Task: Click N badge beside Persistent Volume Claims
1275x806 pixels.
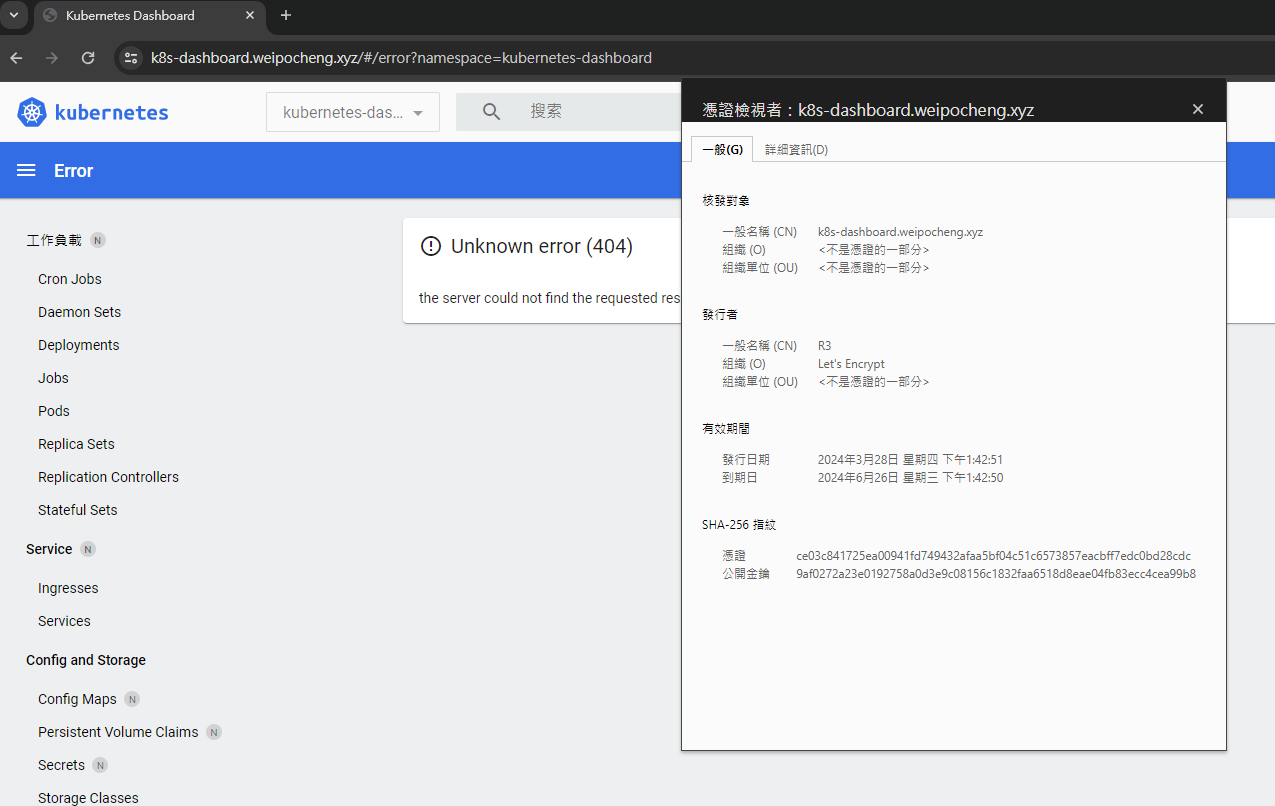Action: pos(214,732)
